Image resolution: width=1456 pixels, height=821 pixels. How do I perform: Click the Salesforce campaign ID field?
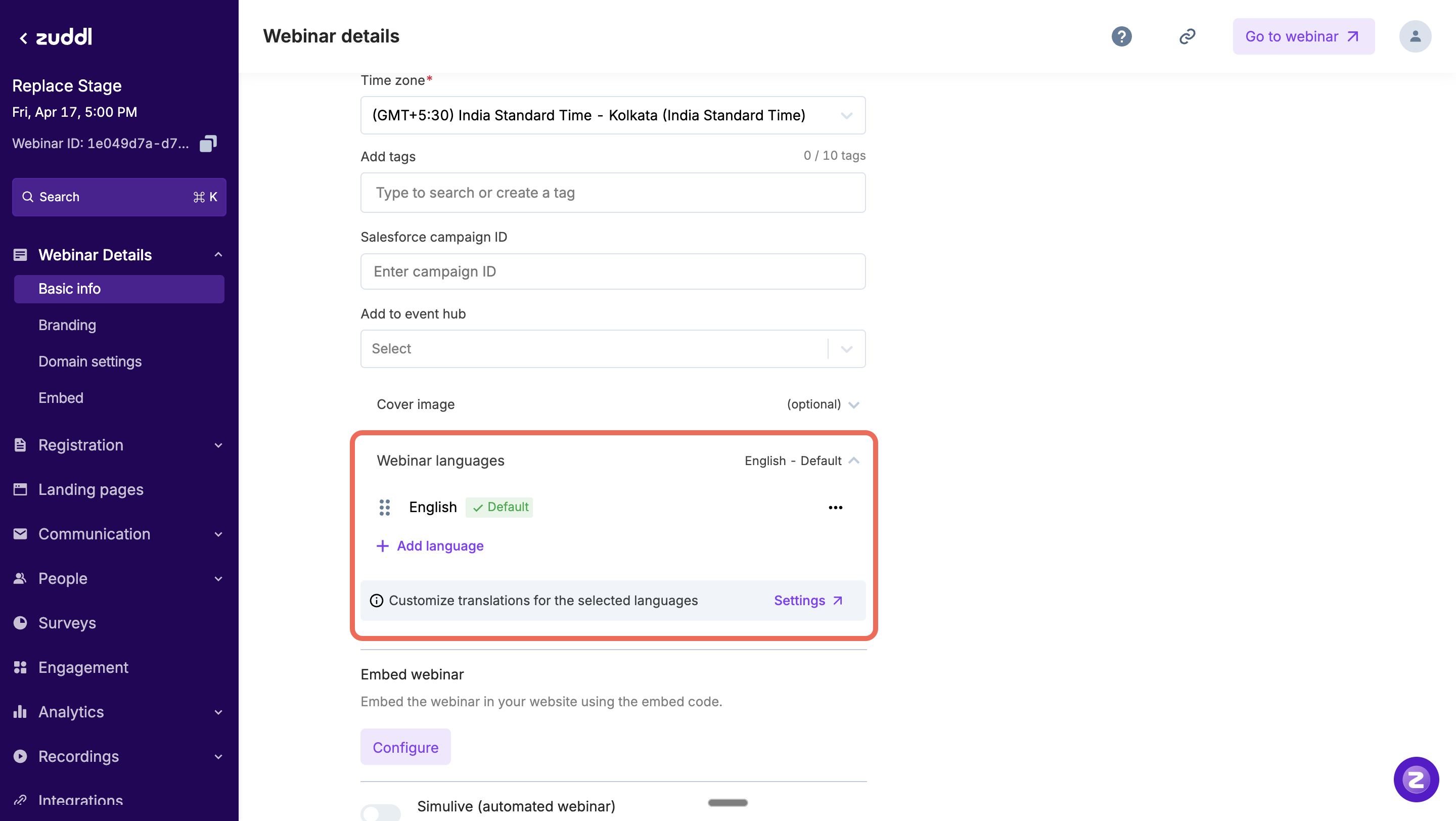(613, 272)
